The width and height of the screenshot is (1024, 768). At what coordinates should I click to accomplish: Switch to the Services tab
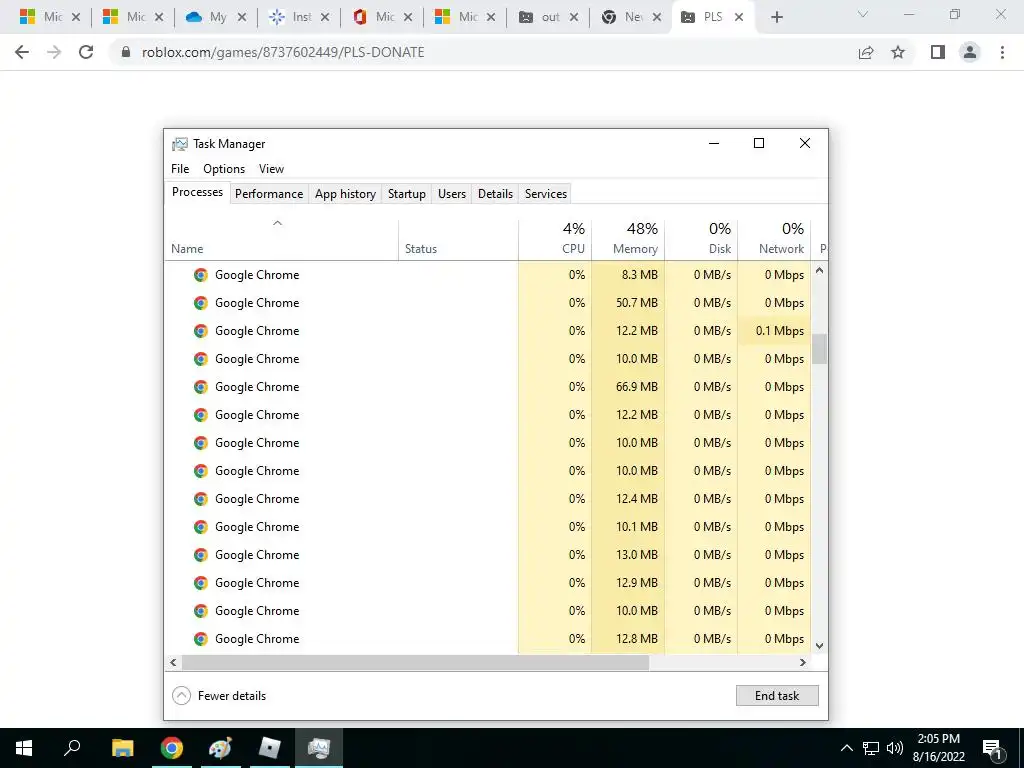coord(546,194)
